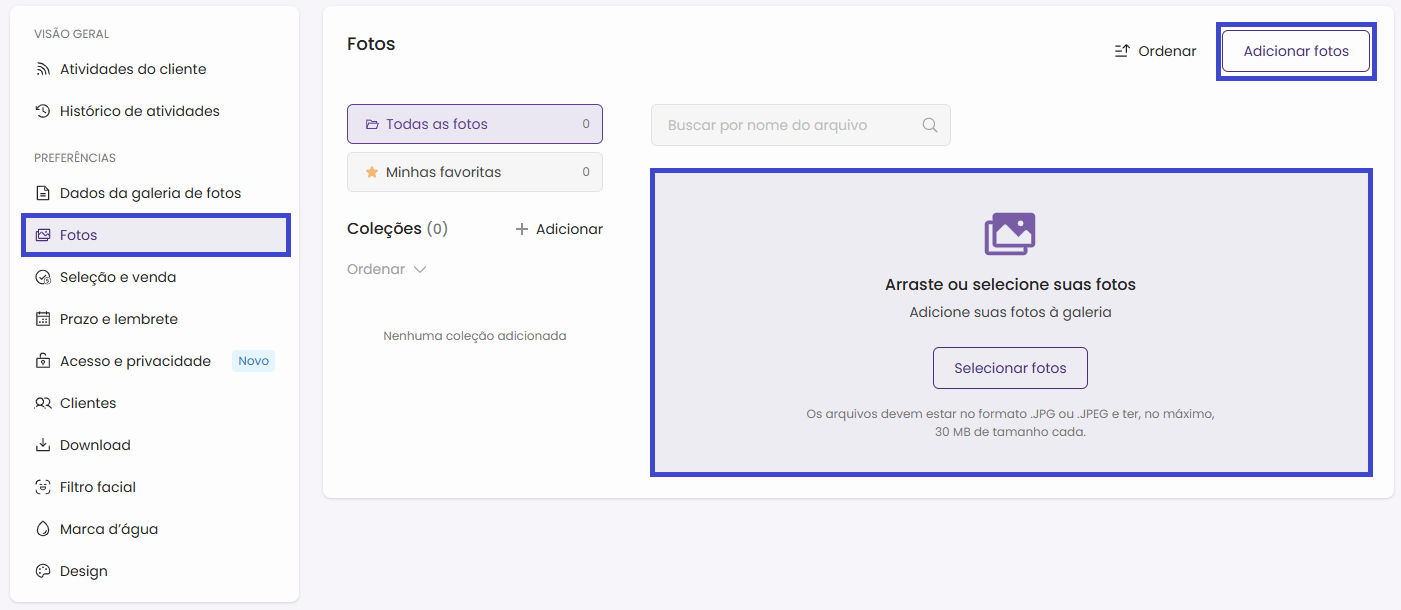Open Prazo e lembrete preferences
1401x610 pixels.
coord(119,319)
